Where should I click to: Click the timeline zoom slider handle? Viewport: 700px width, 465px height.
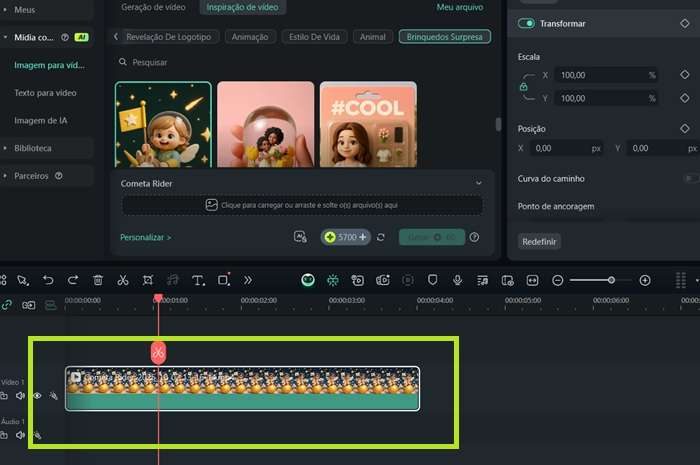click(611, 280)
